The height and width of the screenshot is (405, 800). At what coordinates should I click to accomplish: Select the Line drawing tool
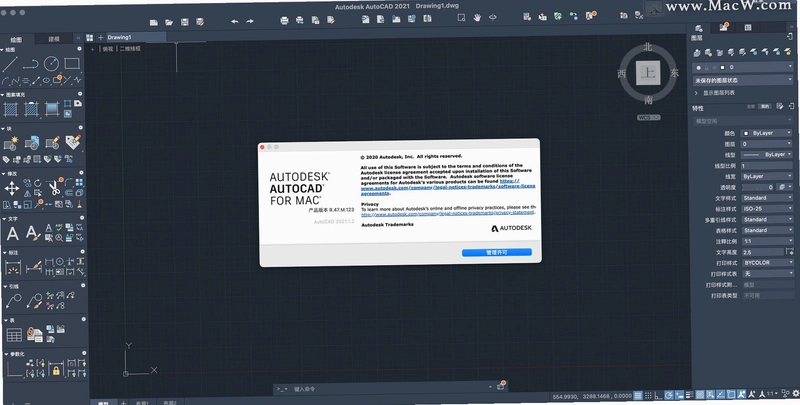(10, 64)
